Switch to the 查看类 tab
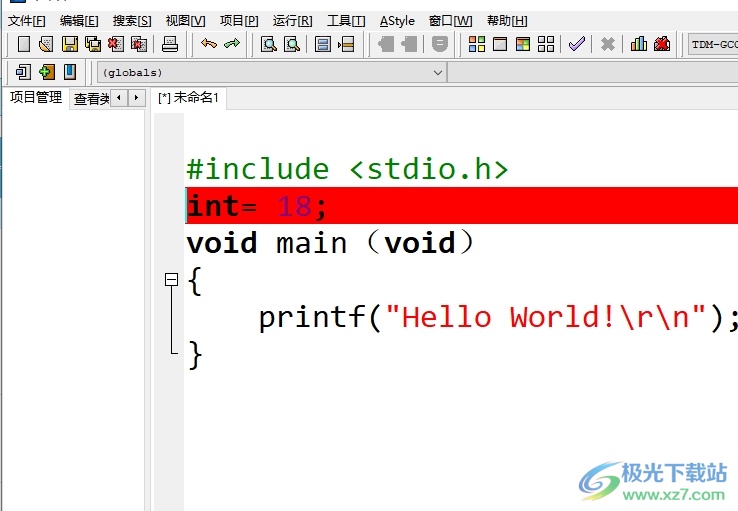738x511 pixels. tap(91, 99)
